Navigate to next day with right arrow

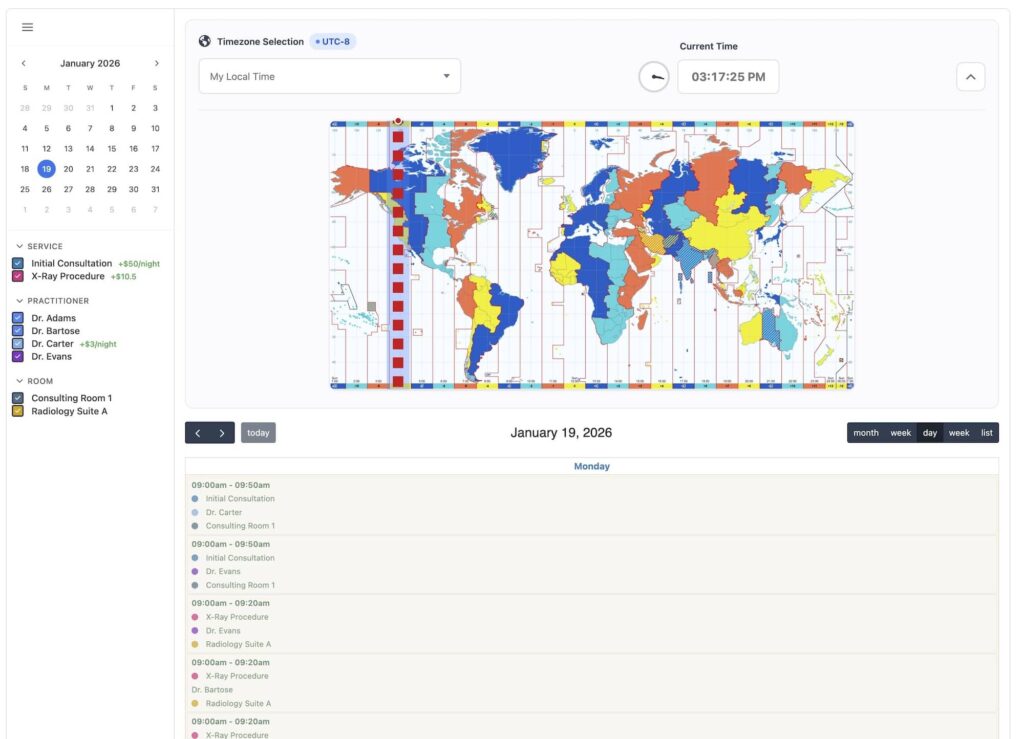pos(222,433)
